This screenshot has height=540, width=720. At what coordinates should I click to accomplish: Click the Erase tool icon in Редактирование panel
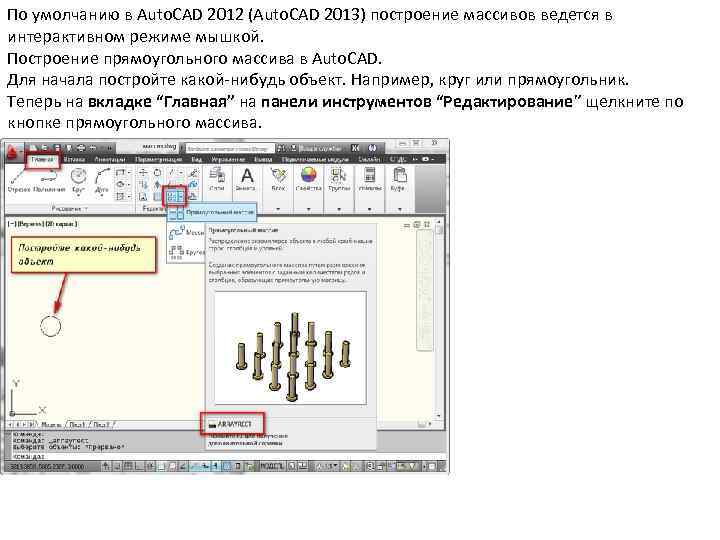(x=194, y=173)
